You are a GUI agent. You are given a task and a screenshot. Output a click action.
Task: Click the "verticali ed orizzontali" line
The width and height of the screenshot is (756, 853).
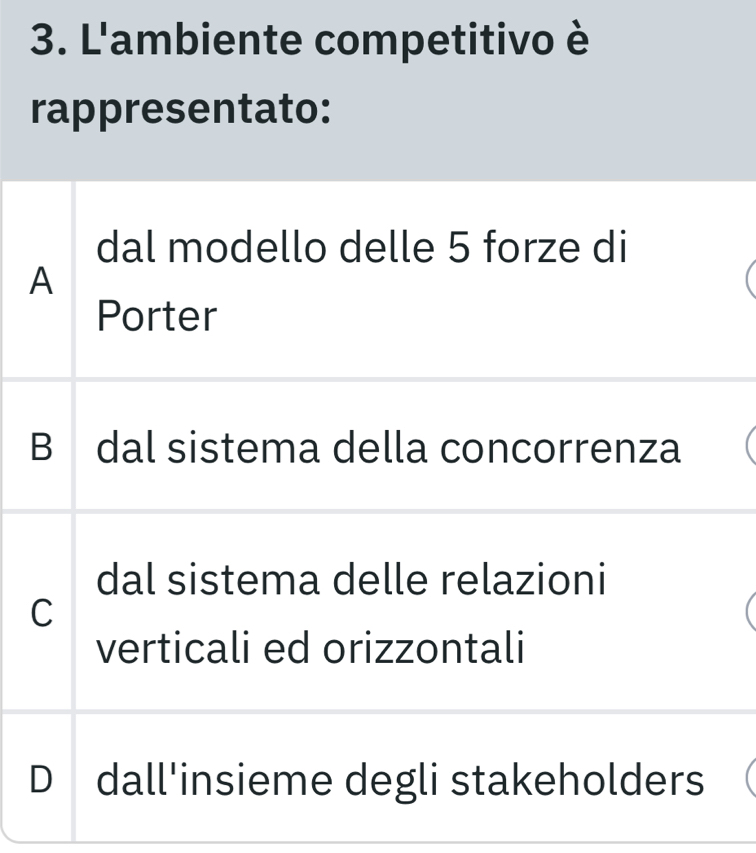(x=325, y=650)
